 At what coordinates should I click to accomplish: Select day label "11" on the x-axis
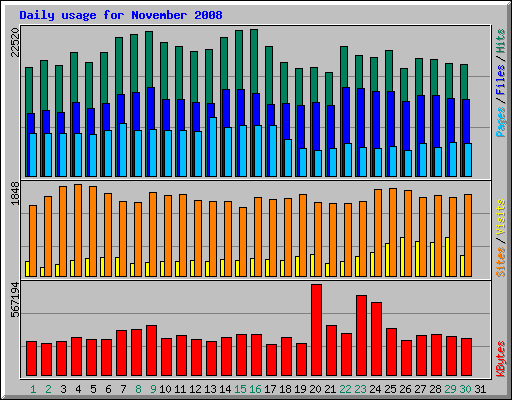(x=180, y=389)
